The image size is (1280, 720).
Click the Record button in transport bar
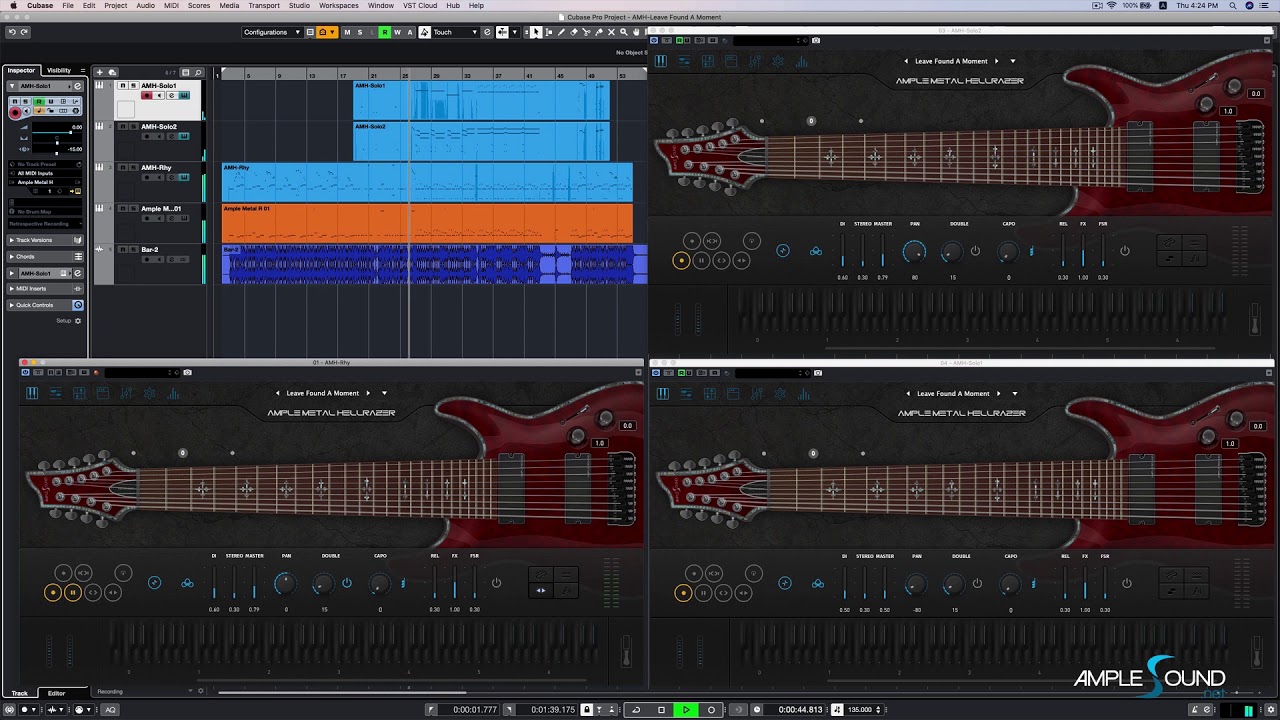[x=711, y=710]
